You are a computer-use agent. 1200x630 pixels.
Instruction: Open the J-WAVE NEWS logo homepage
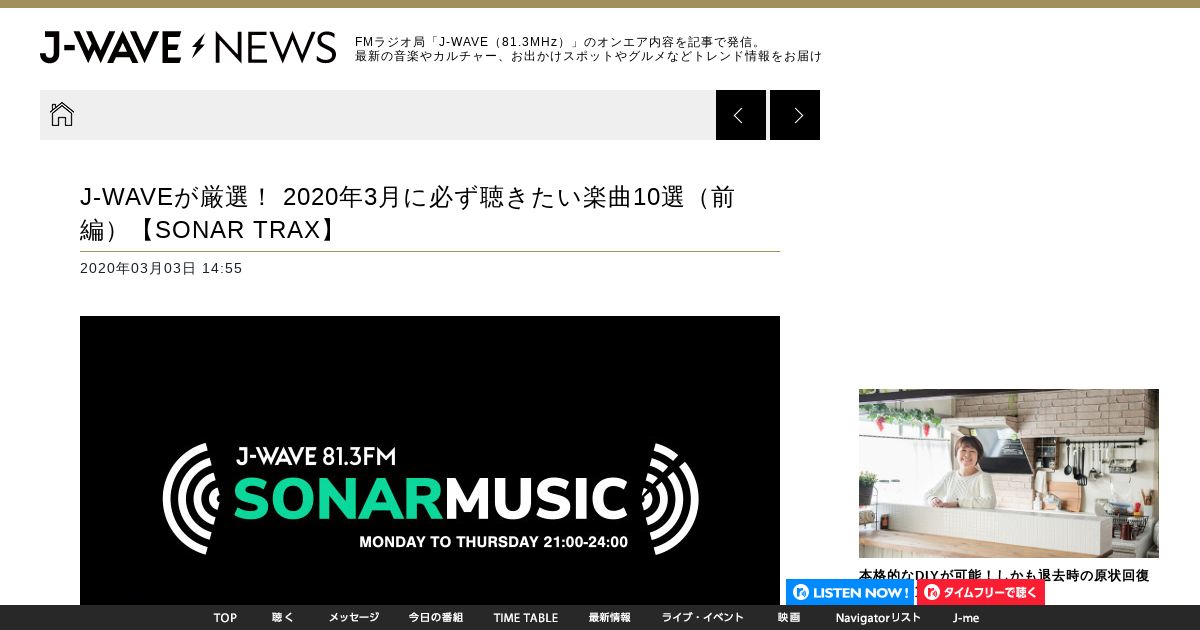pyautogui.click(x=188, y=47)
